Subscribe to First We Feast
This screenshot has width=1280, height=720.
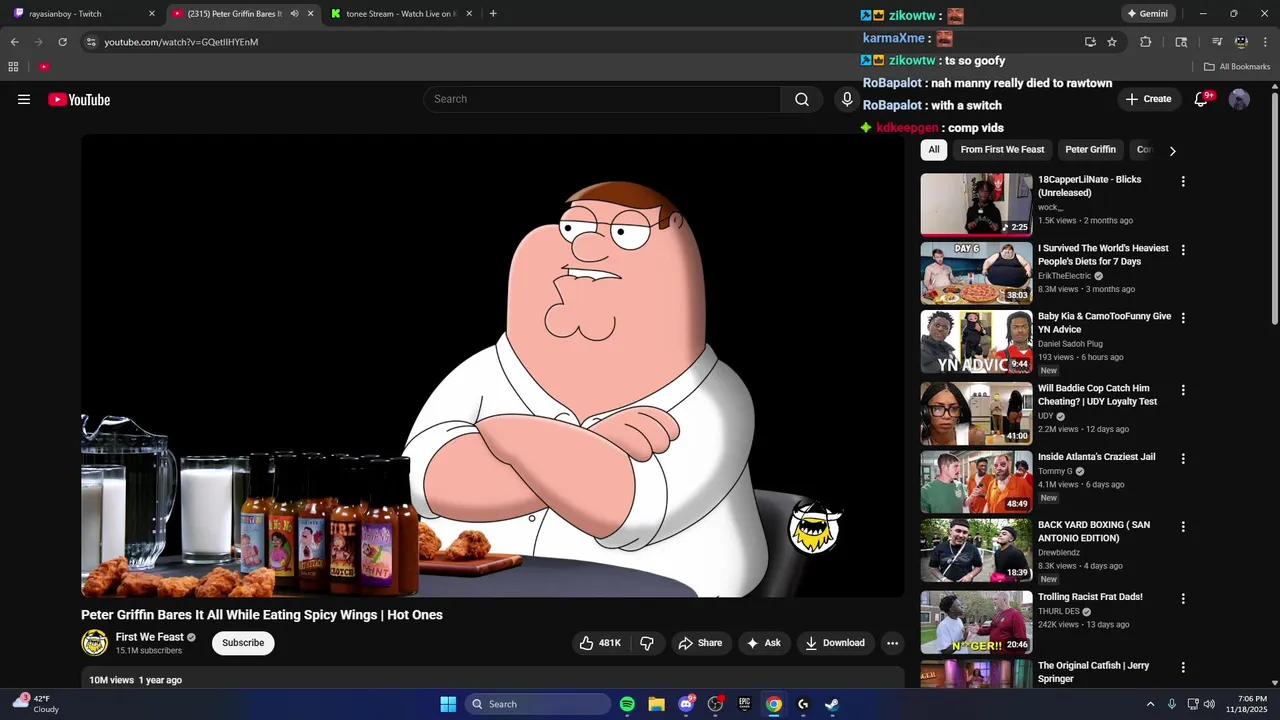(243, 643)
